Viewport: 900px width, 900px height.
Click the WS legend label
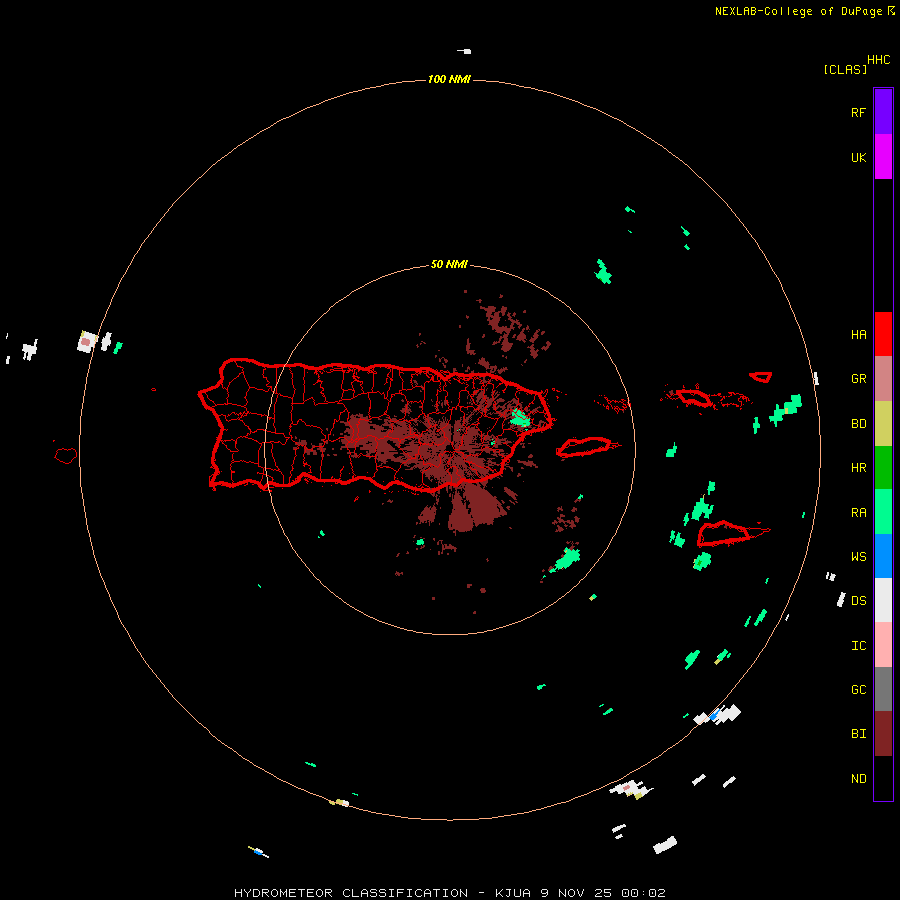[858, 557]
